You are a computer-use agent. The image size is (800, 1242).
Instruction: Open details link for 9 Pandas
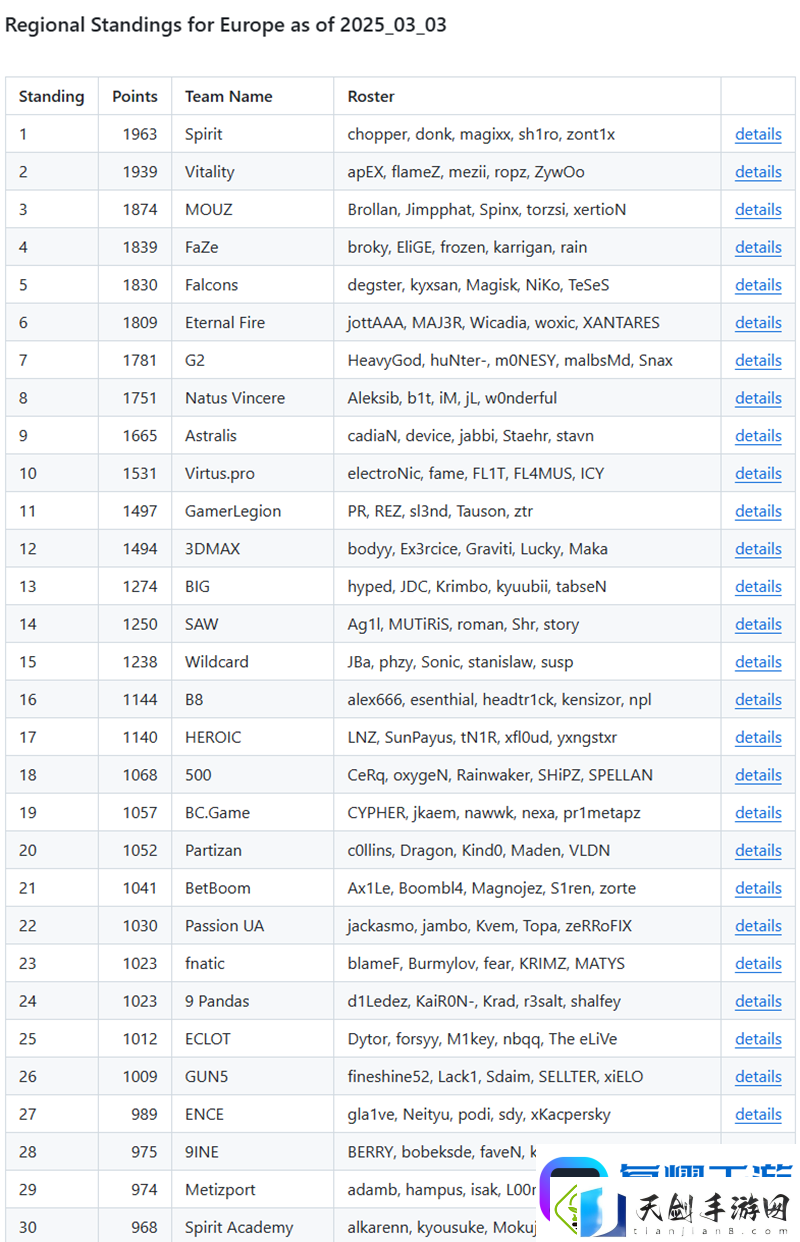(758, 1001)
